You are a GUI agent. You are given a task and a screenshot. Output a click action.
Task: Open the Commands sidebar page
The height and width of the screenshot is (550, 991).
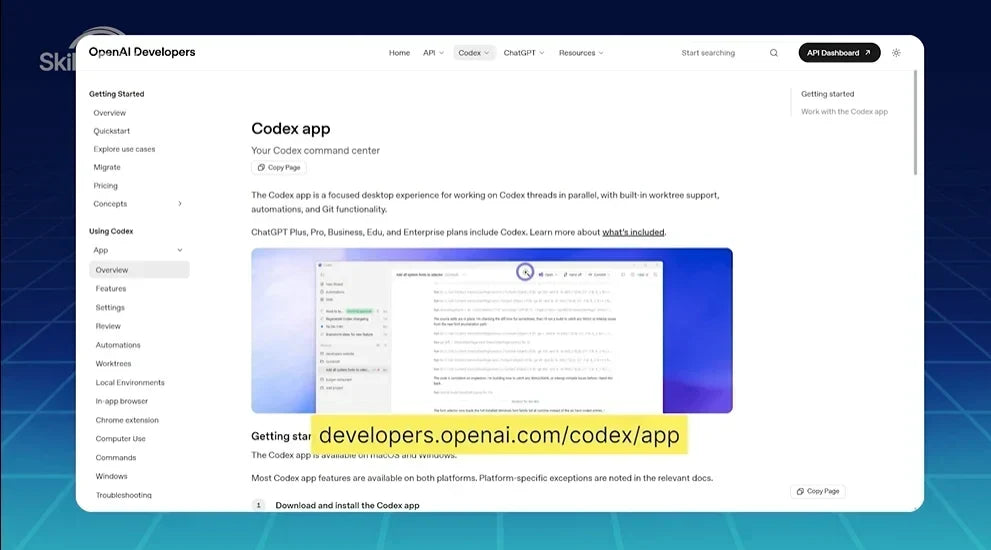(x=116, y=458)
